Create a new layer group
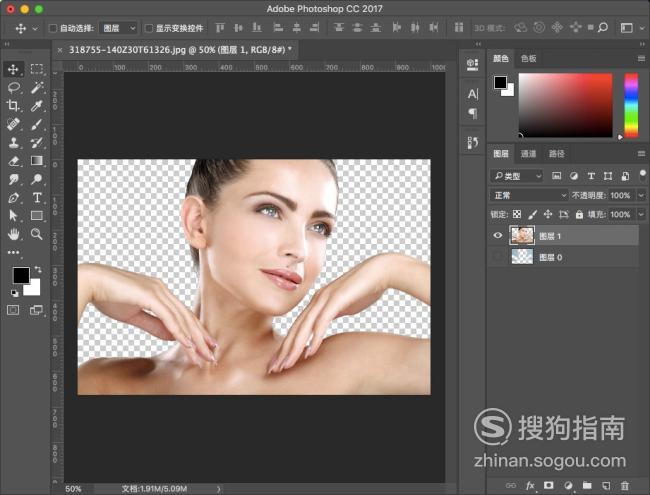 (587, 485)
